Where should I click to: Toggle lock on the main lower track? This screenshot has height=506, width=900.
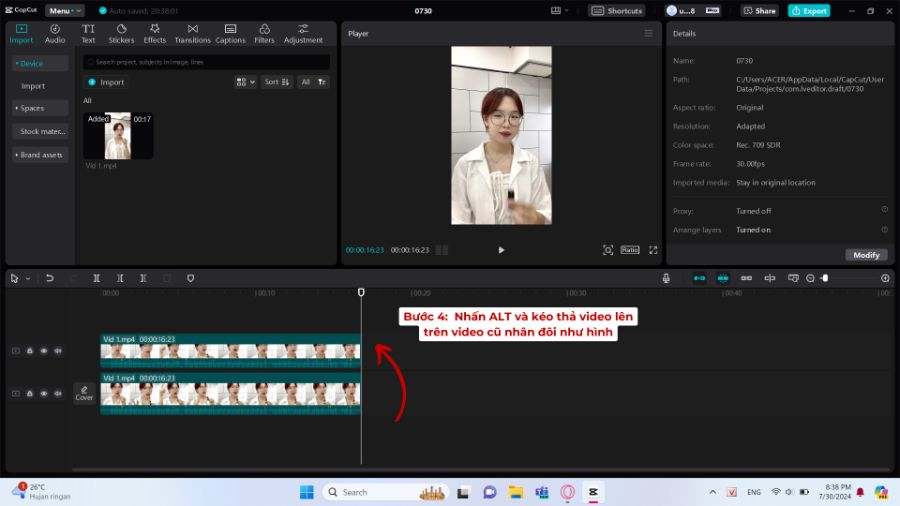(x=30, y=394)
